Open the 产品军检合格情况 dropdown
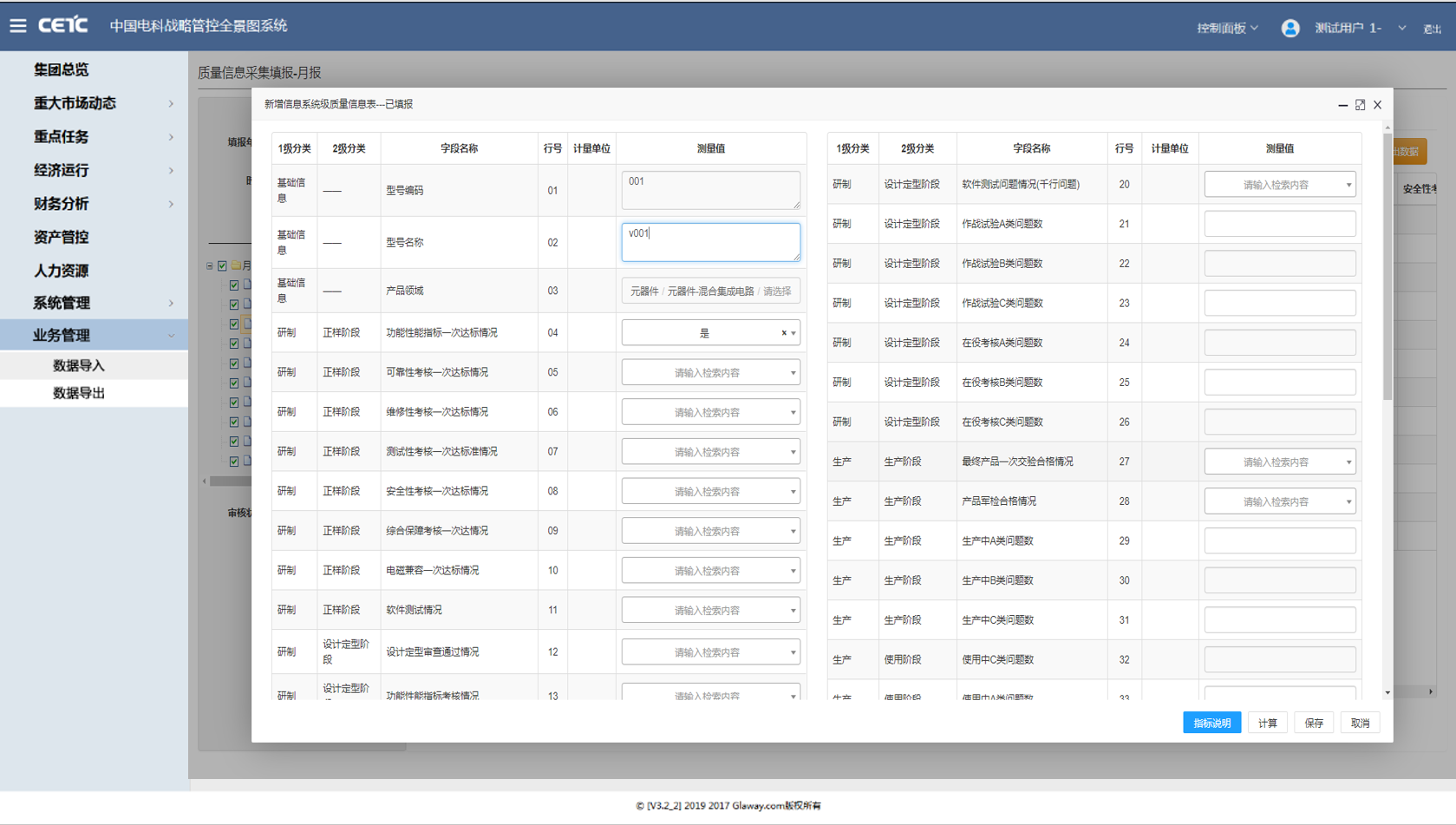This screenshot has height=825, width=1456. 1279,501
